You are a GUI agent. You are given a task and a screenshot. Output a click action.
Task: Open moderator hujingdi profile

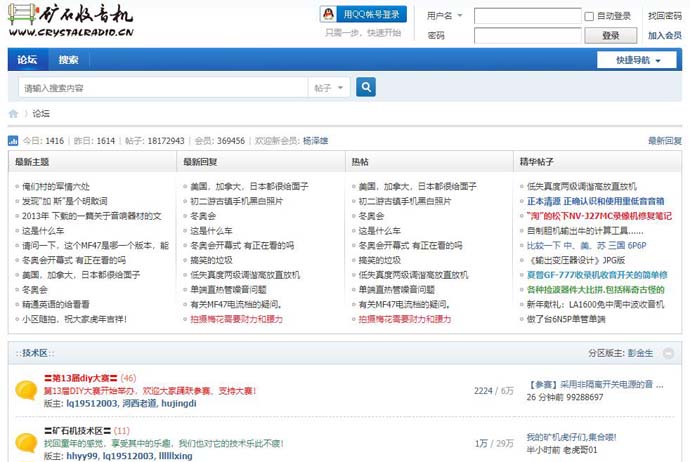[179, 403]
